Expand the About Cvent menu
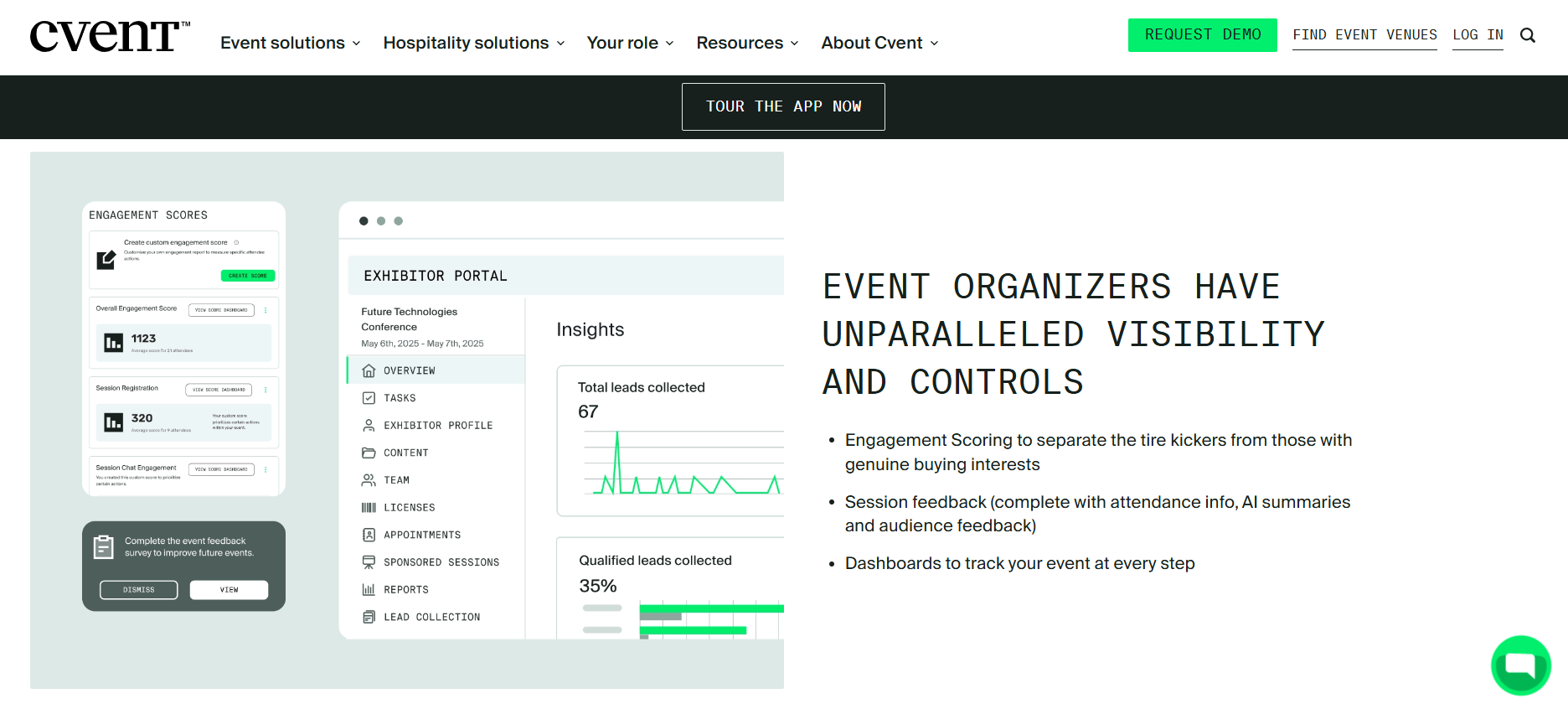 point(880,43)
